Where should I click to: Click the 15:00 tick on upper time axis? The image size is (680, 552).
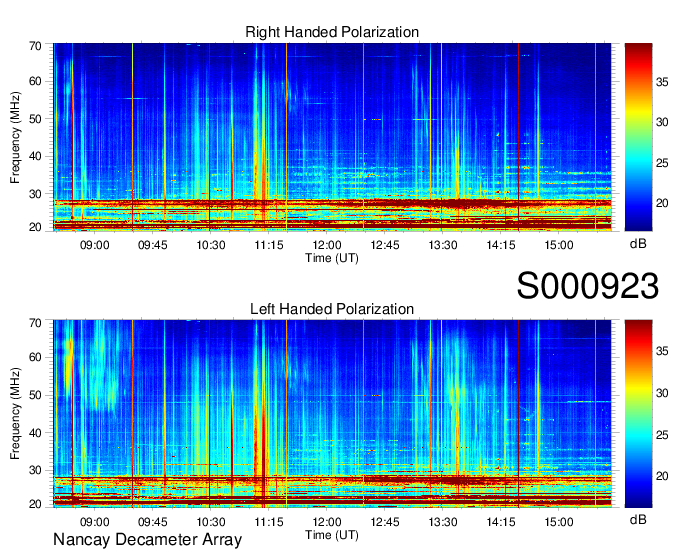coord(559,245)
